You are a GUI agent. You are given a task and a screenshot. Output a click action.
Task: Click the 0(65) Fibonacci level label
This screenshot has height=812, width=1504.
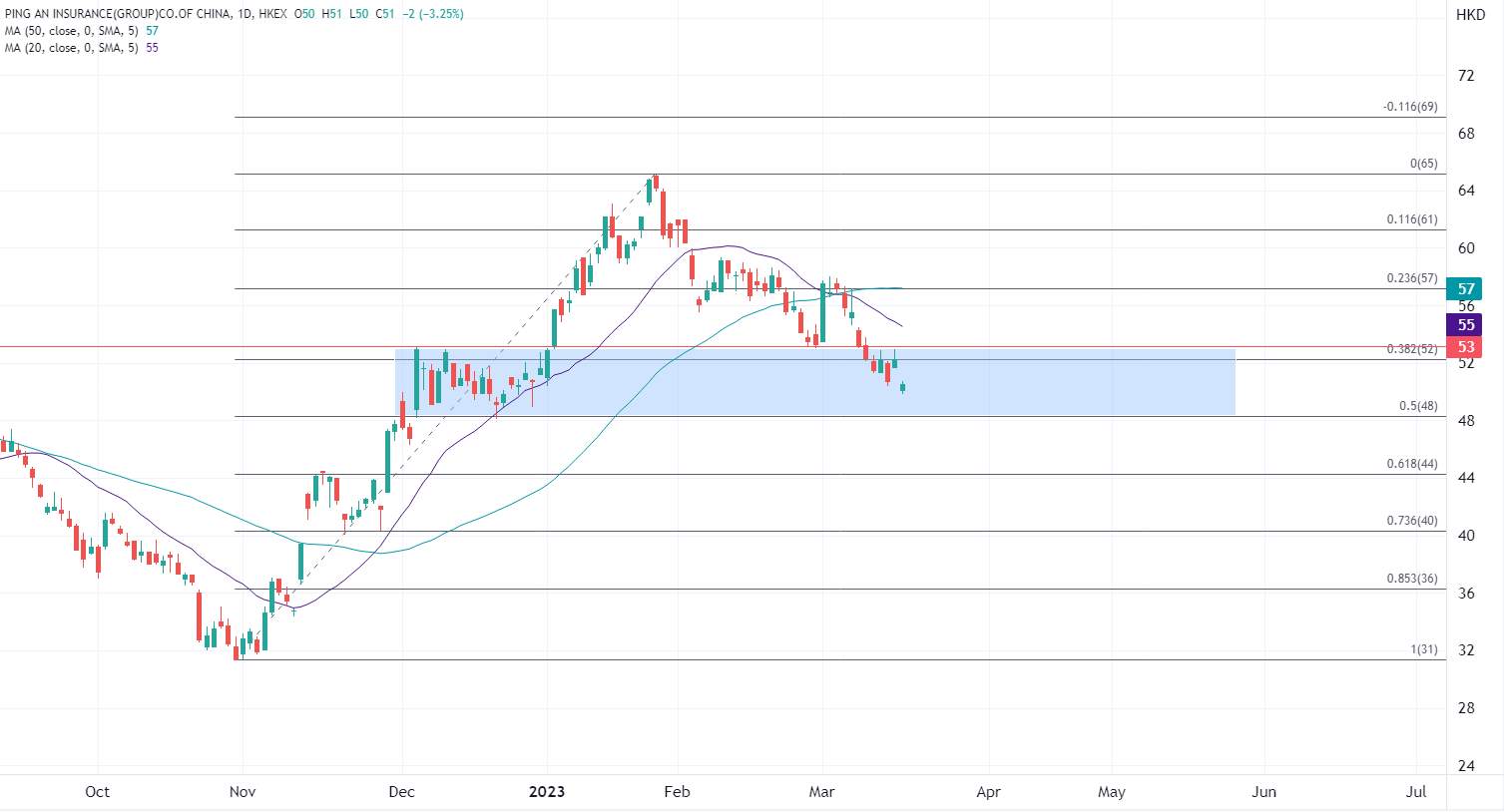tap(1423, 164)
